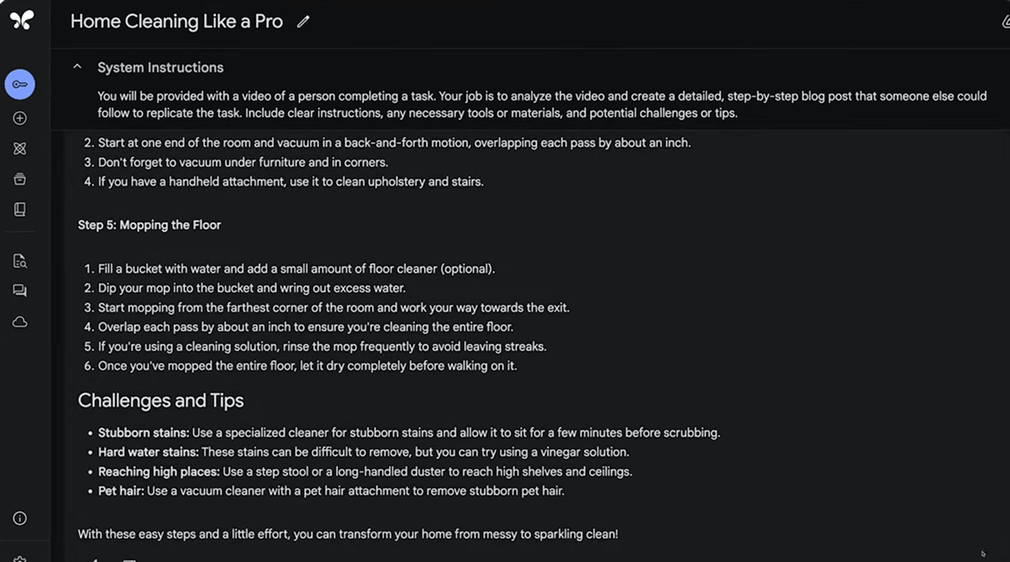Create a new prompt via plus icon
The height and width of the screenshot is (562, 1010).
pyautogui.click(x=20, y=118)
